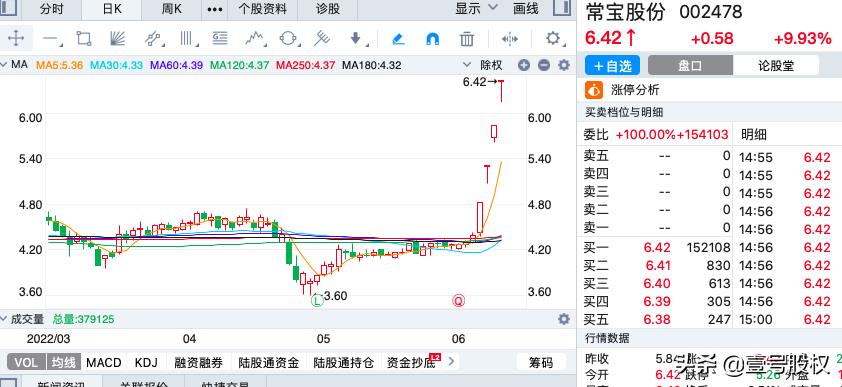Screen dimensions: 842x387
Task: Select the KDJ indicator
Action: tap(146, 362)
